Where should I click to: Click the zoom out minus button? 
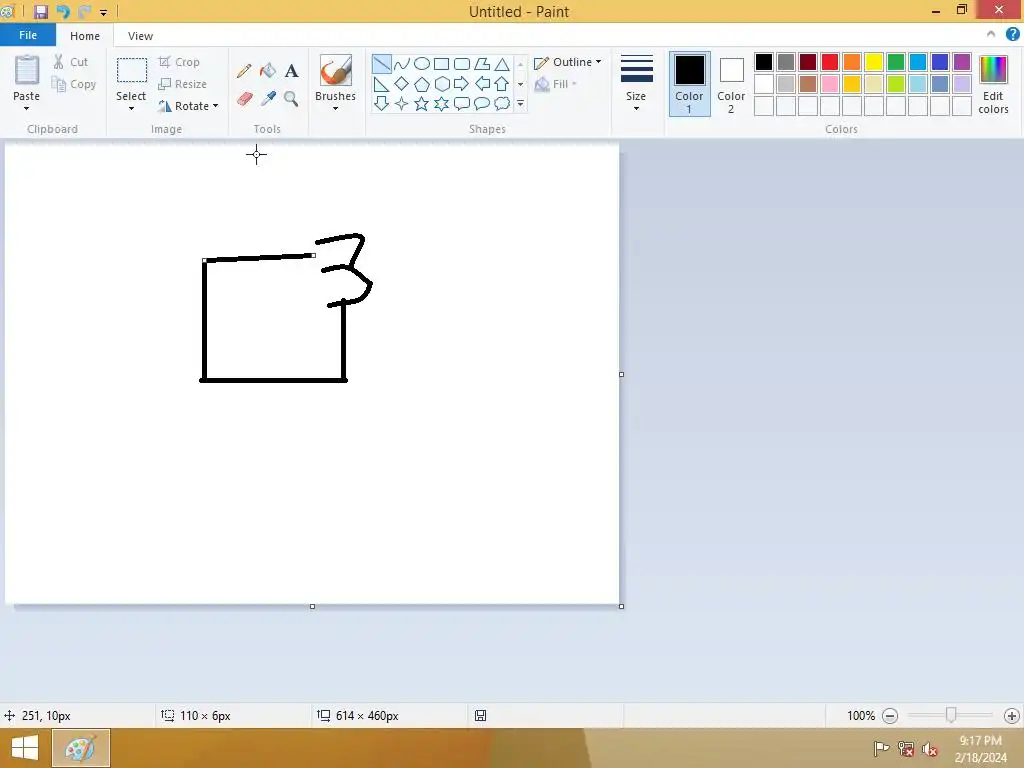[889, 716]
